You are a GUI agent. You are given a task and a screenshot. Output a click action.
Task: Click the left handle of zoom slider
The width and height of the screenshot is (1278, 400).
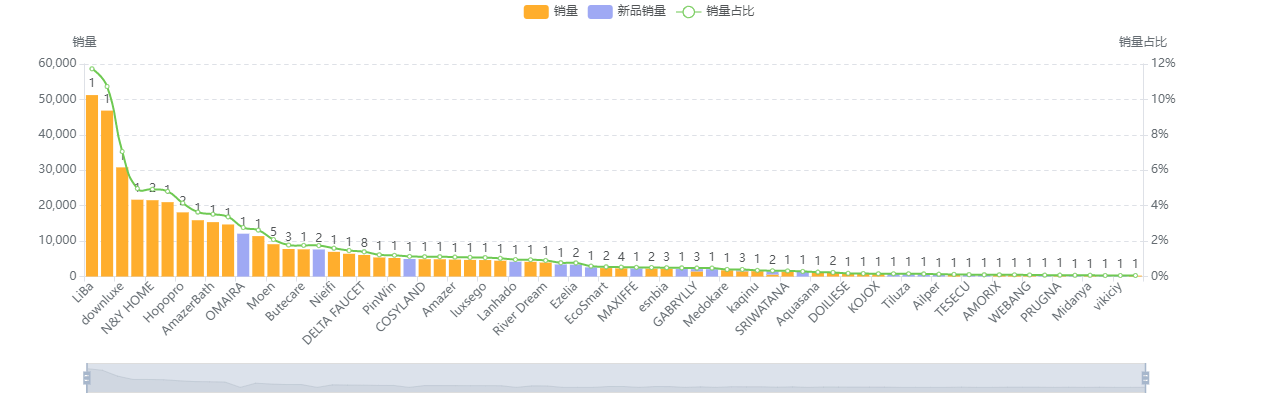point(86,377)
